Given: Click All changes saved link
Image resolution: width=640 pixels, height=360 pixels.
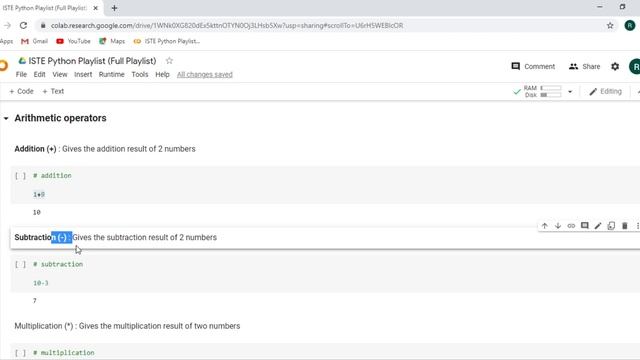Looking at the screenshot, I should click(x=204, y=74).
